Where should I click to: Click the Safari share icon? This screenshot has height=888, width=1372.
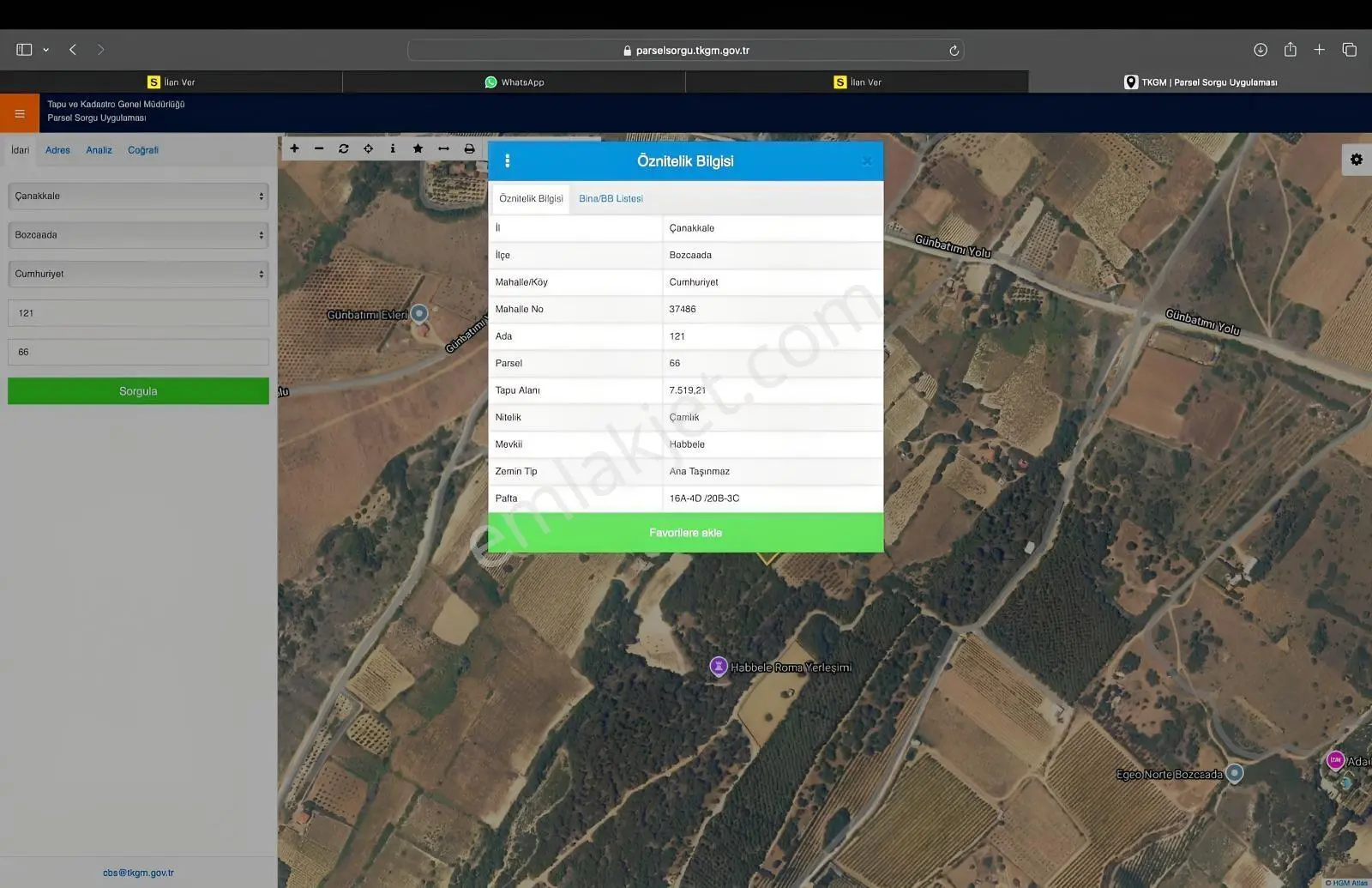[1291, 49]
